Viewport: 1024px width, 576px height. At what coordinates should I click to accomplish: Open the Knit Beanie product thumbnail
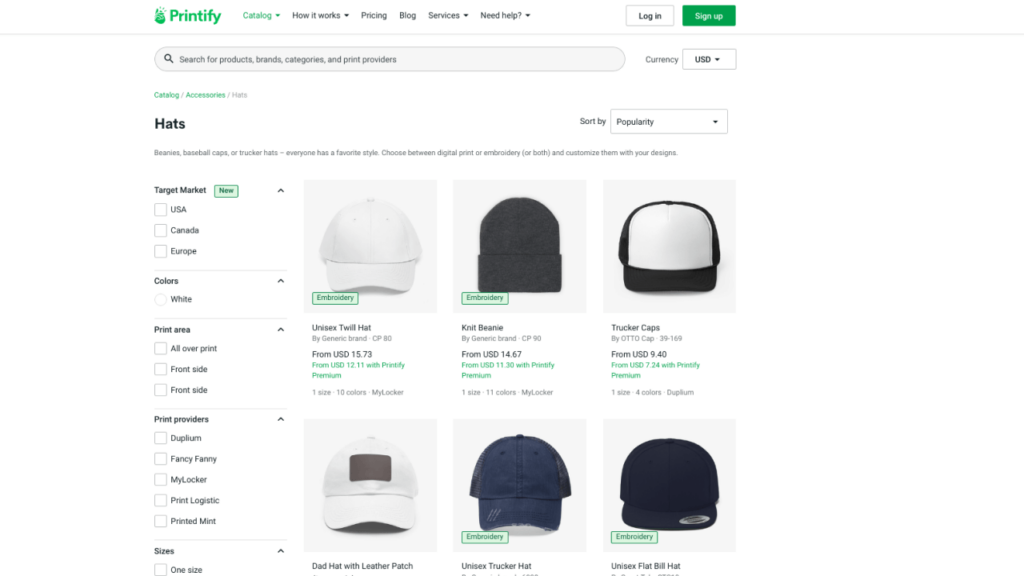click(x=519, y=245)
